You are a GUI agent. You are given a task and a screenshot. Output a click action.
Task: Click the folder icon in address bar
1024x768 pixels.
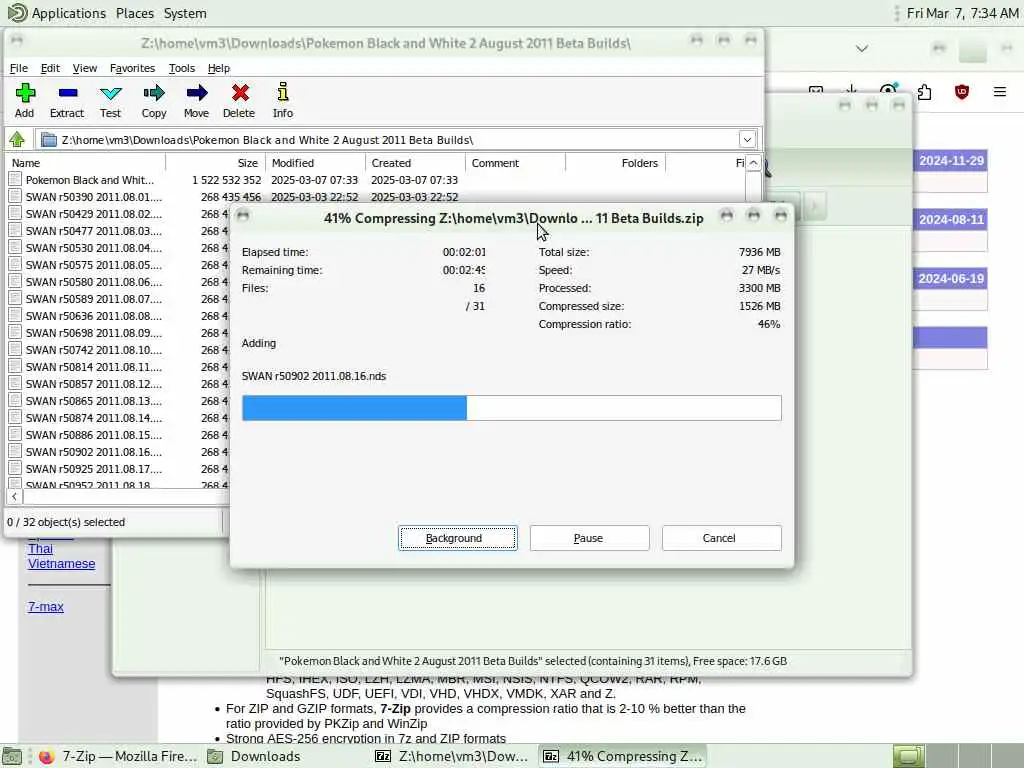pos(48,139)
